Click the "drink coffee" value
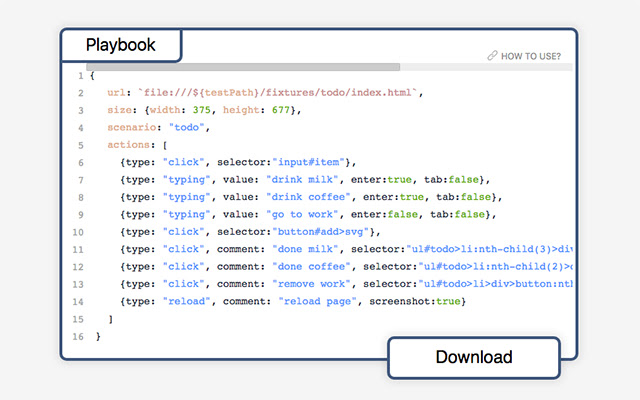 tap(308, 197)
